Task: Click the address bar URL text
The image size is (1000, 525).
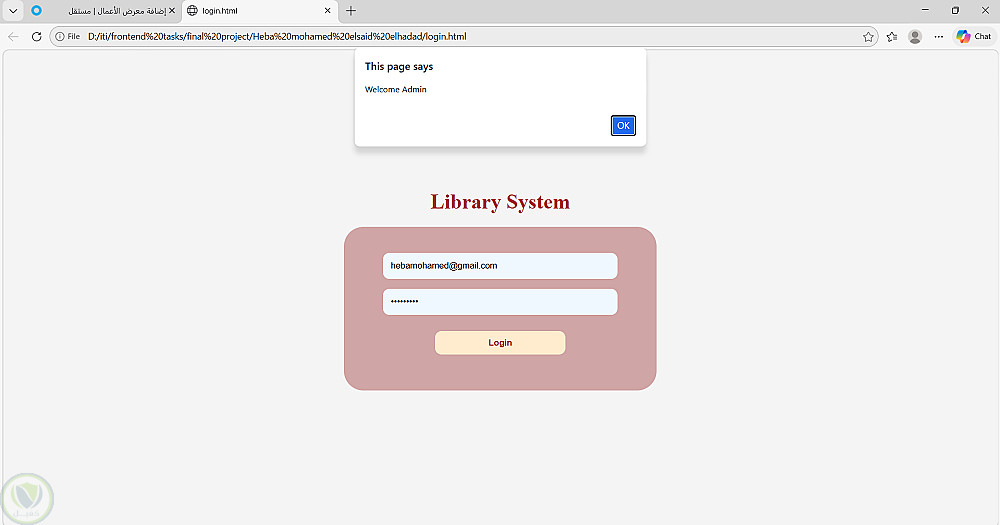Action: click(x=277, y=36)
